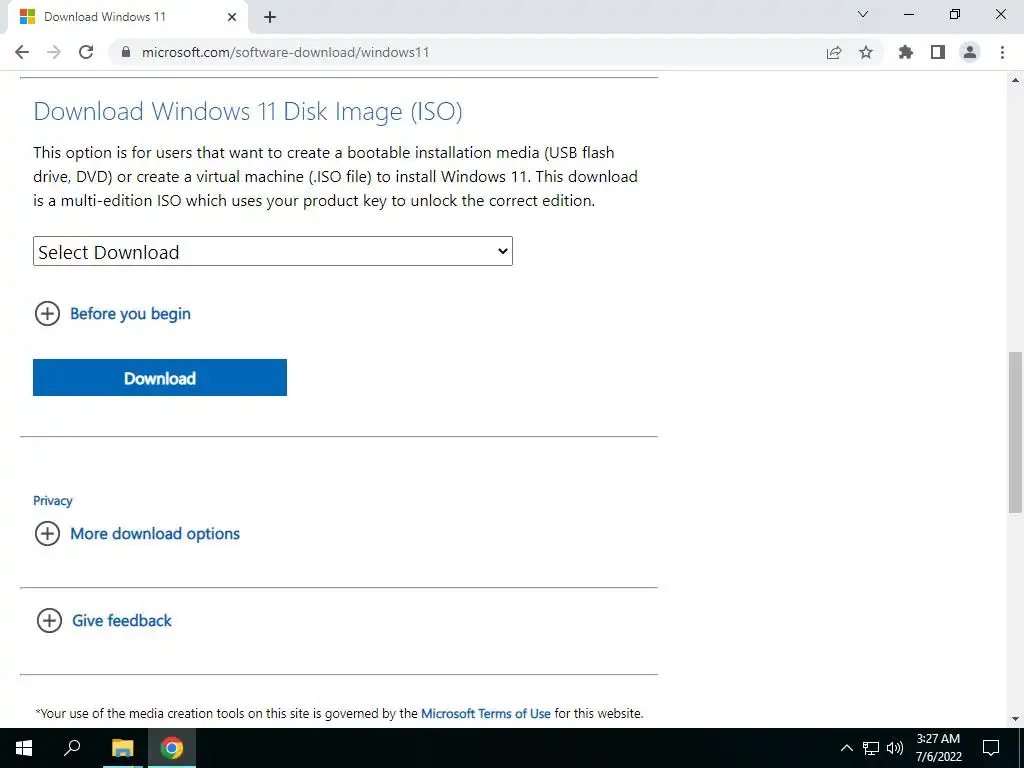The height and width of the screenshot is (768, 1024).
Task: Expand More download options
Action: [x=137, y=534]
